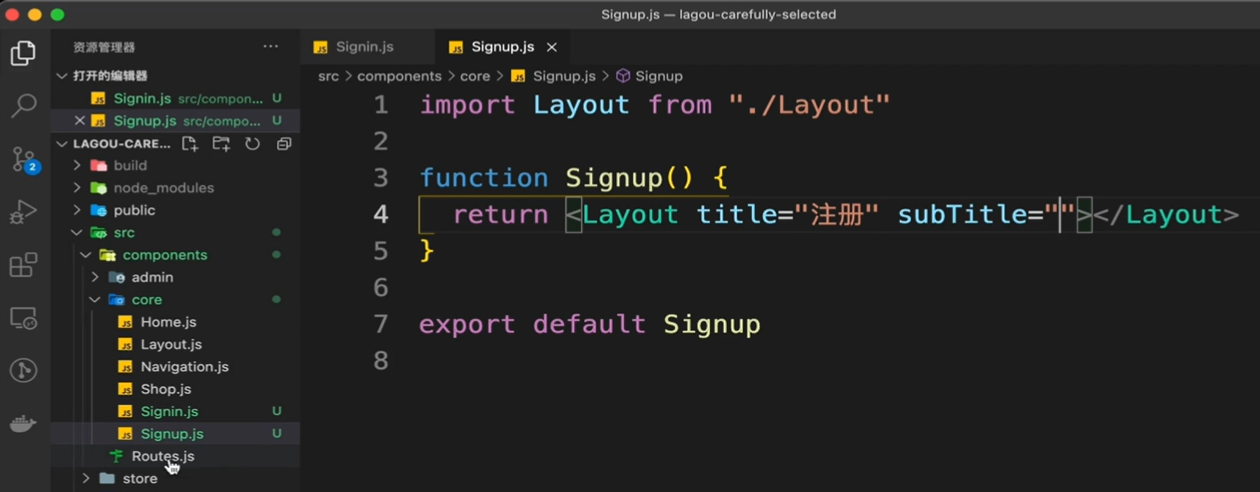
Task: Open Source Control view with badge 2
Action: click(23, 159)
